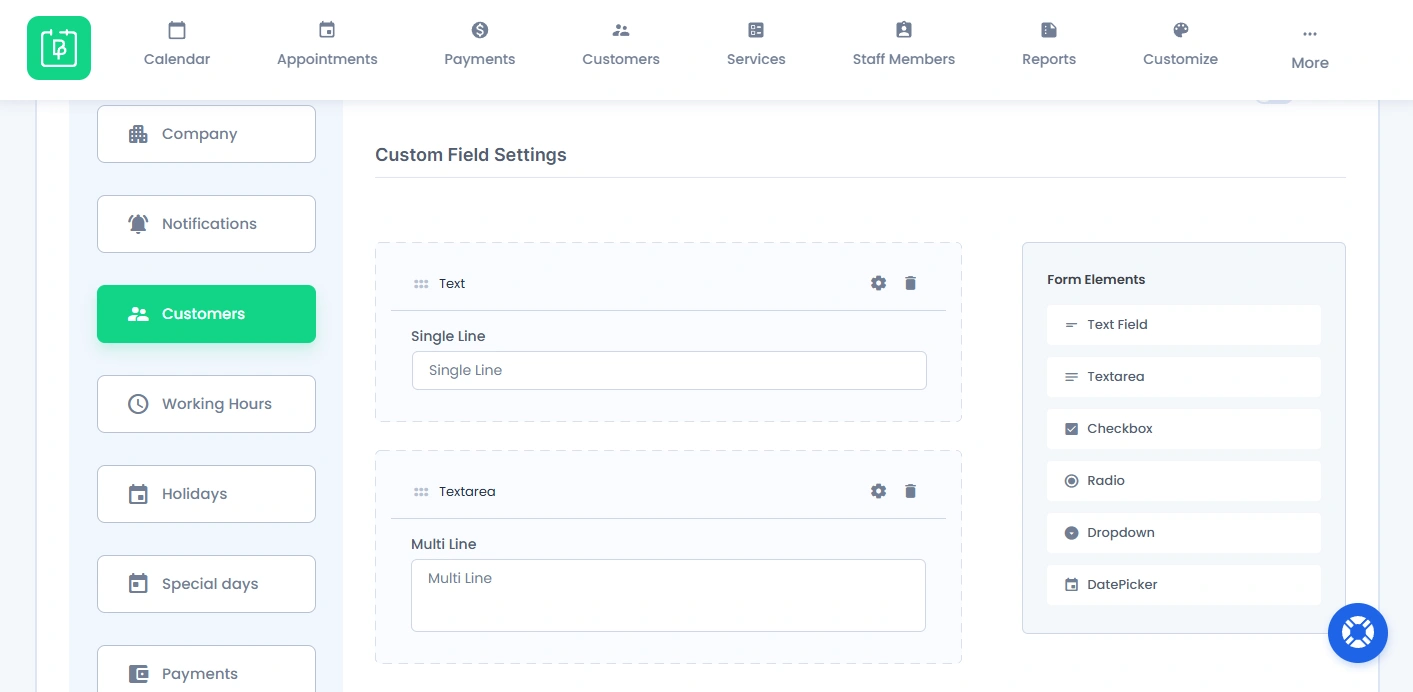Click the Payments dollar icon in navbar

tap(480, 30)
